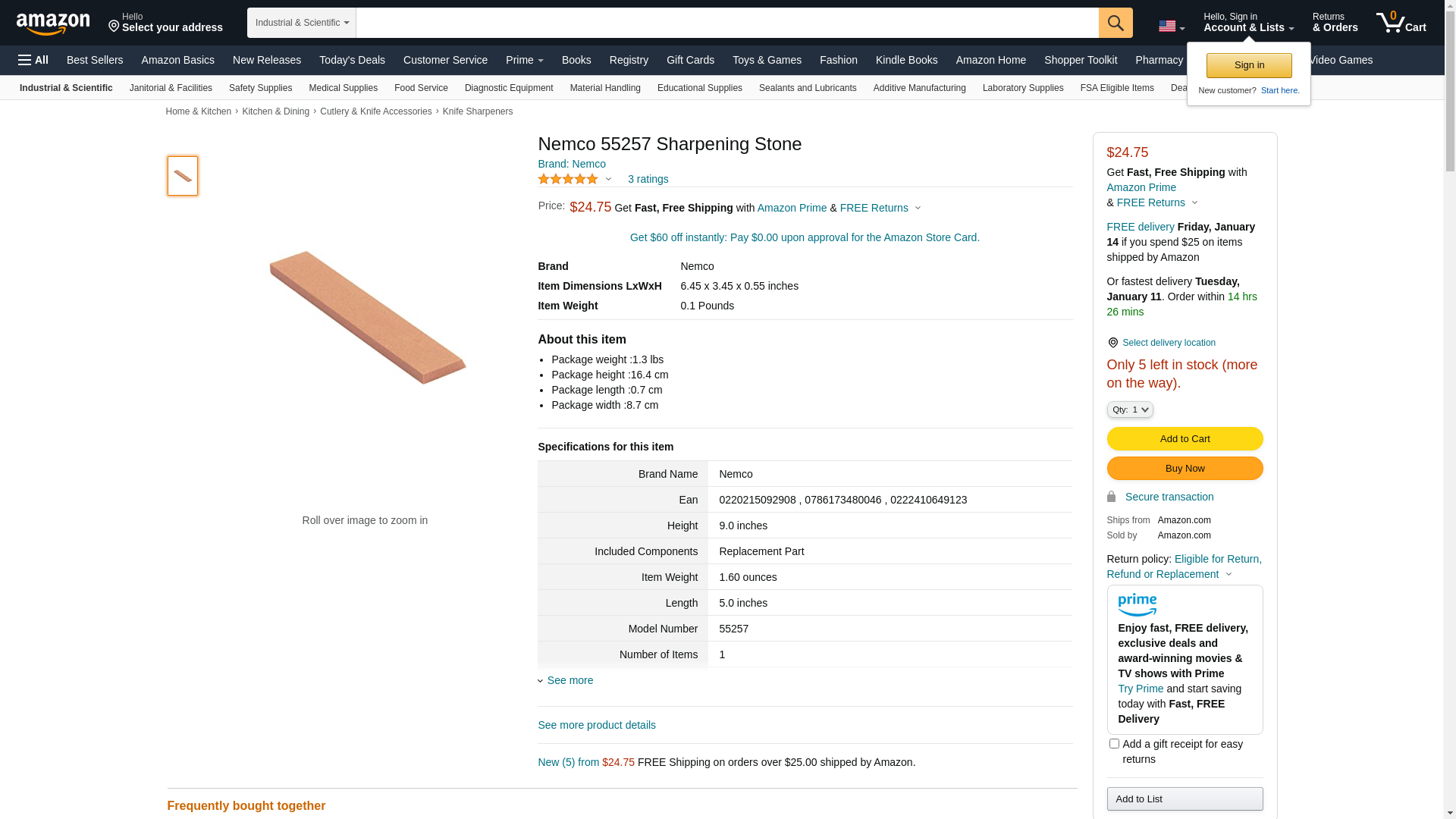The image size is (1456, 819).
Task: Open the shopping cart icon
Action: click(1400, 23)
